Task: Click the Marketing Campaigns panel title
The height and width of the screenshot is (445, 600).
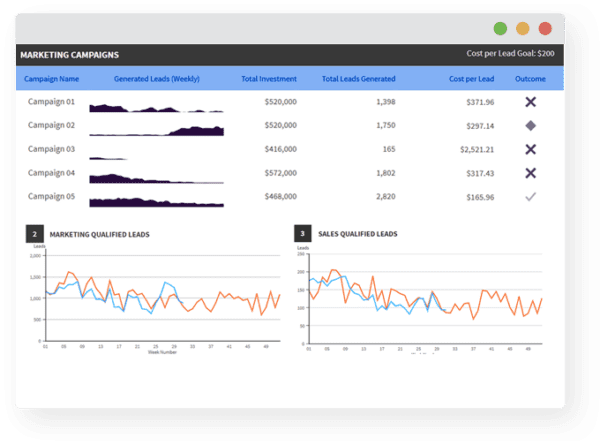Action: (70, 55)
